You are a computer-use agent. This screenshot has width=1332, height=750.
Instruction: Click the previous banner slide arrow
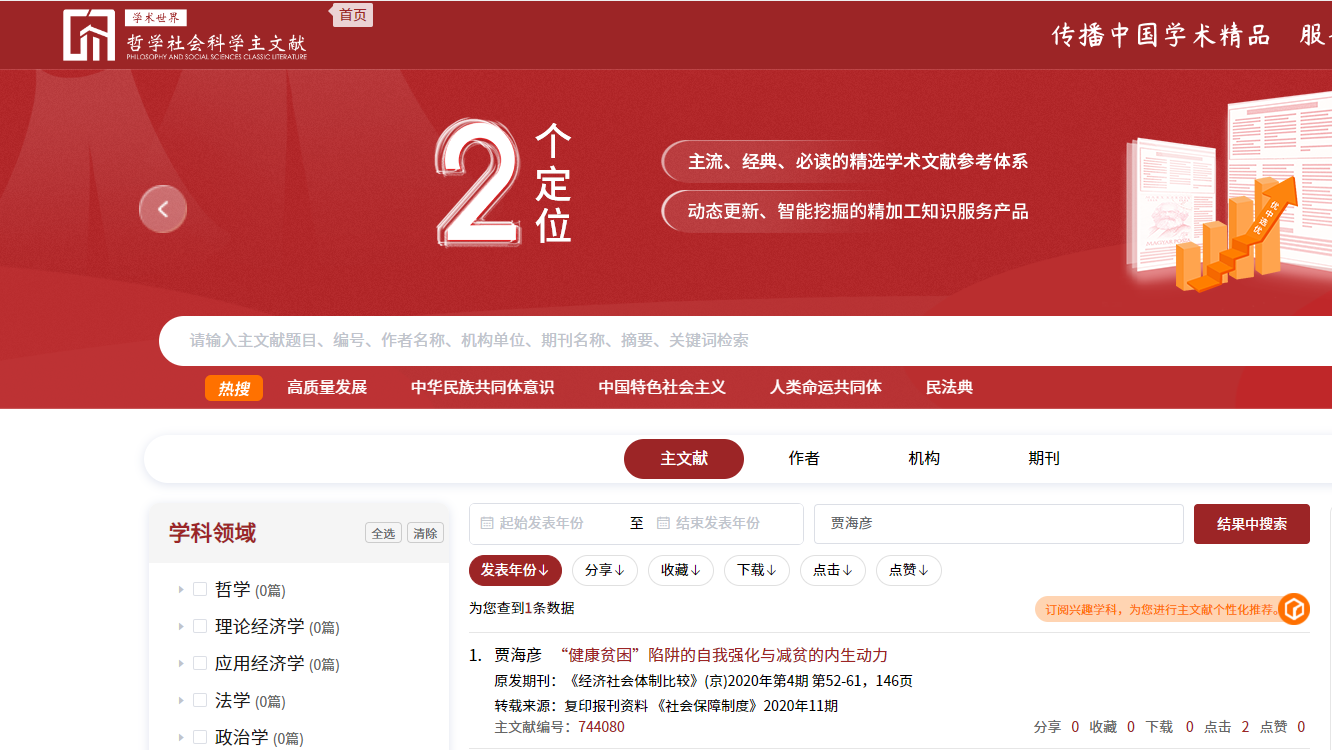pos(163,209)
